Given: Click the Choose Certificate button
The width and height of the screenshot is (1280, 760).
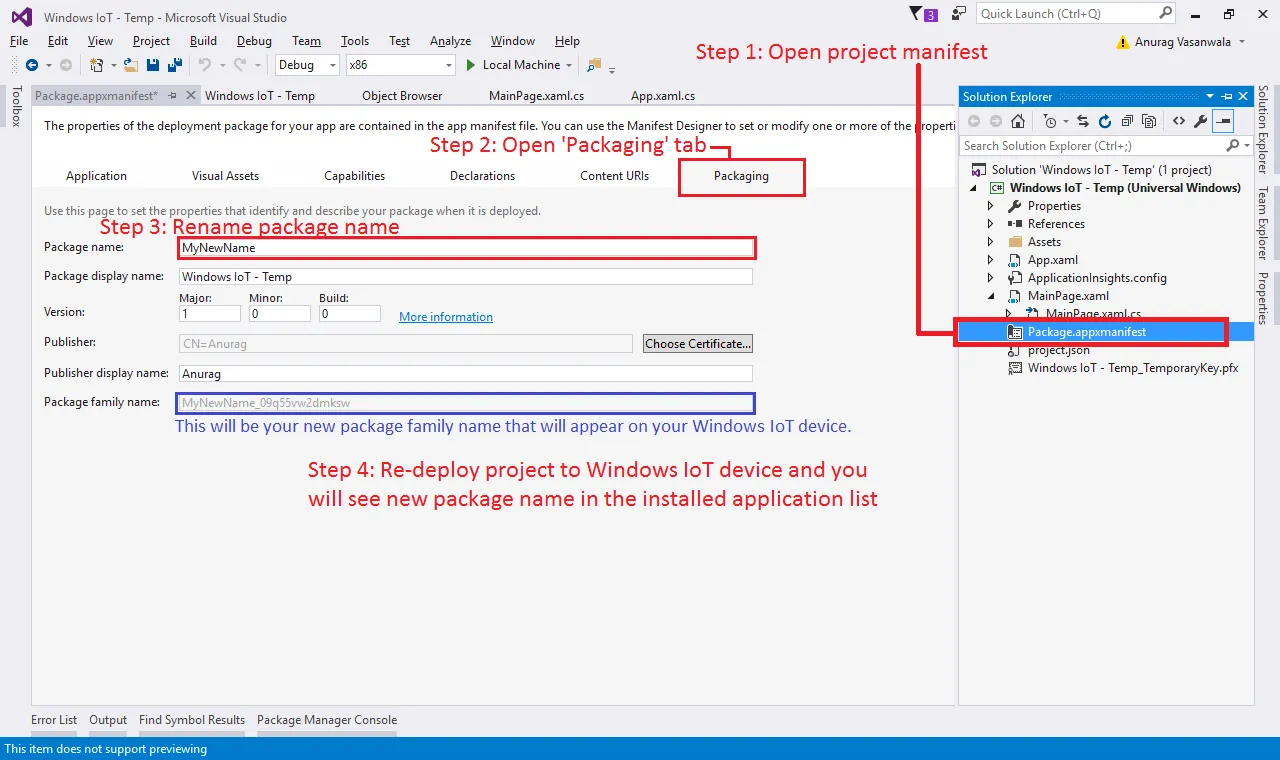Looking at the screenshot, I should (x=698, y=343).
